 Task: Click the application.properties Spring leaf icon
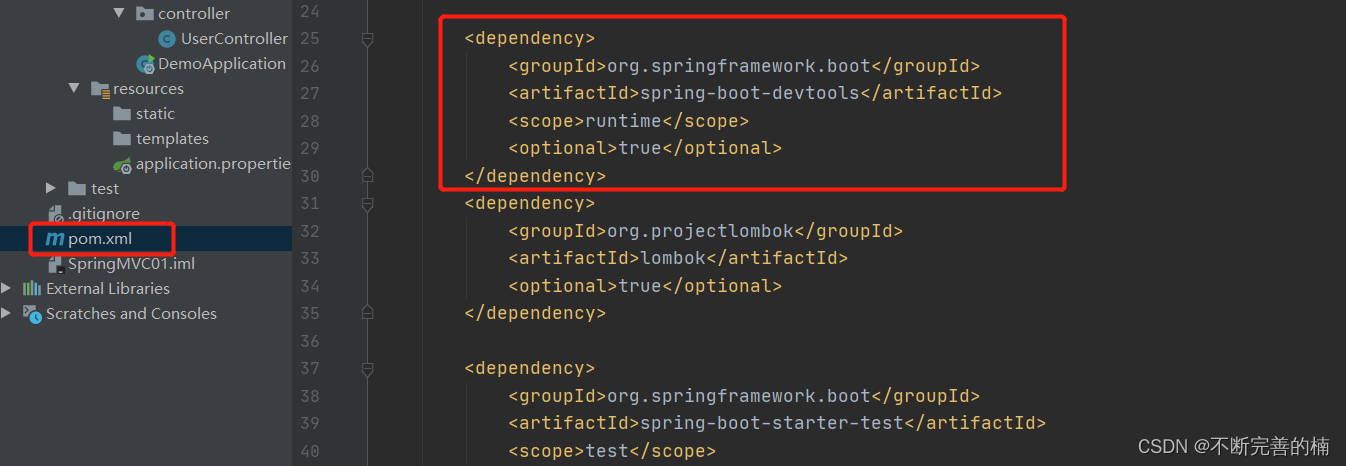point(122,164)
